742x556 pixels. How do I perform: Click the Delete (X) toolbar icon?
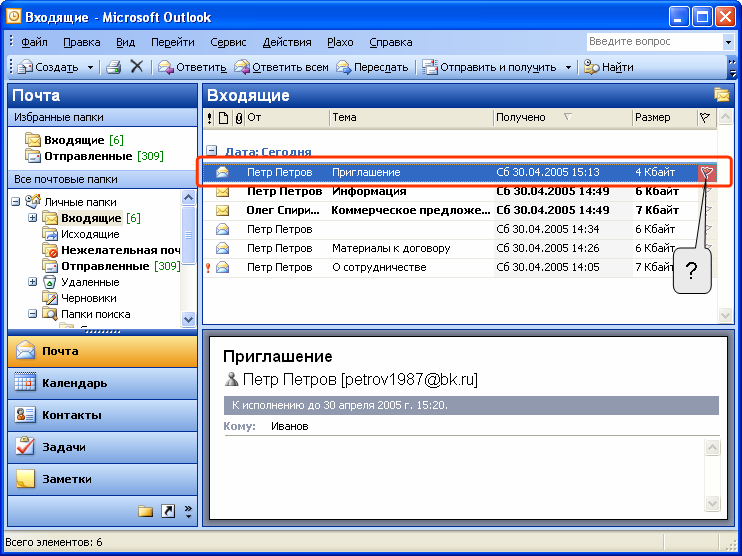(x=137, y=67)
